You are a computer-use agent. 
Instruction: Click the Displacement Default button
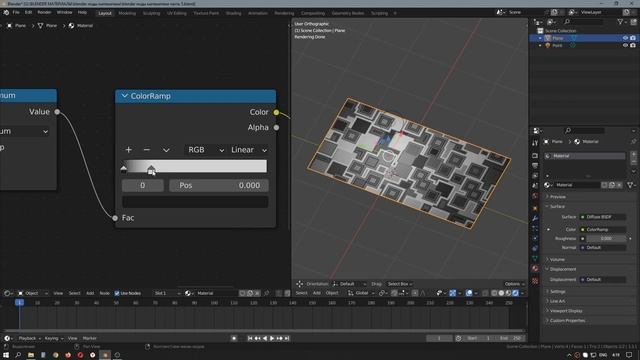tap(603, 280)
